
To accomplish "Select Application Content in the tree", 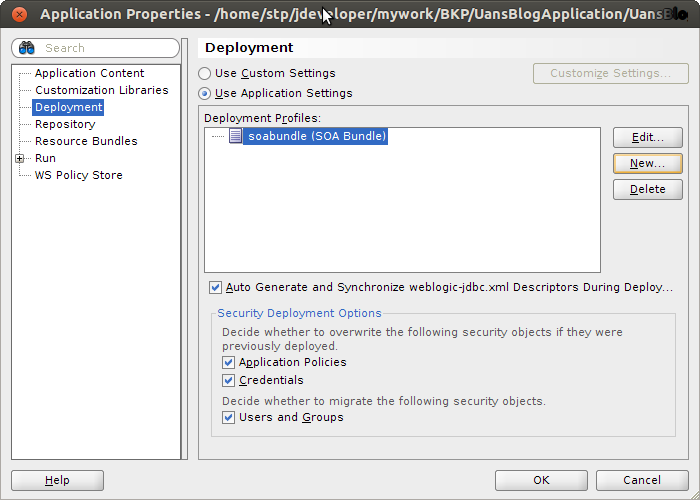I will coord(89,73).
